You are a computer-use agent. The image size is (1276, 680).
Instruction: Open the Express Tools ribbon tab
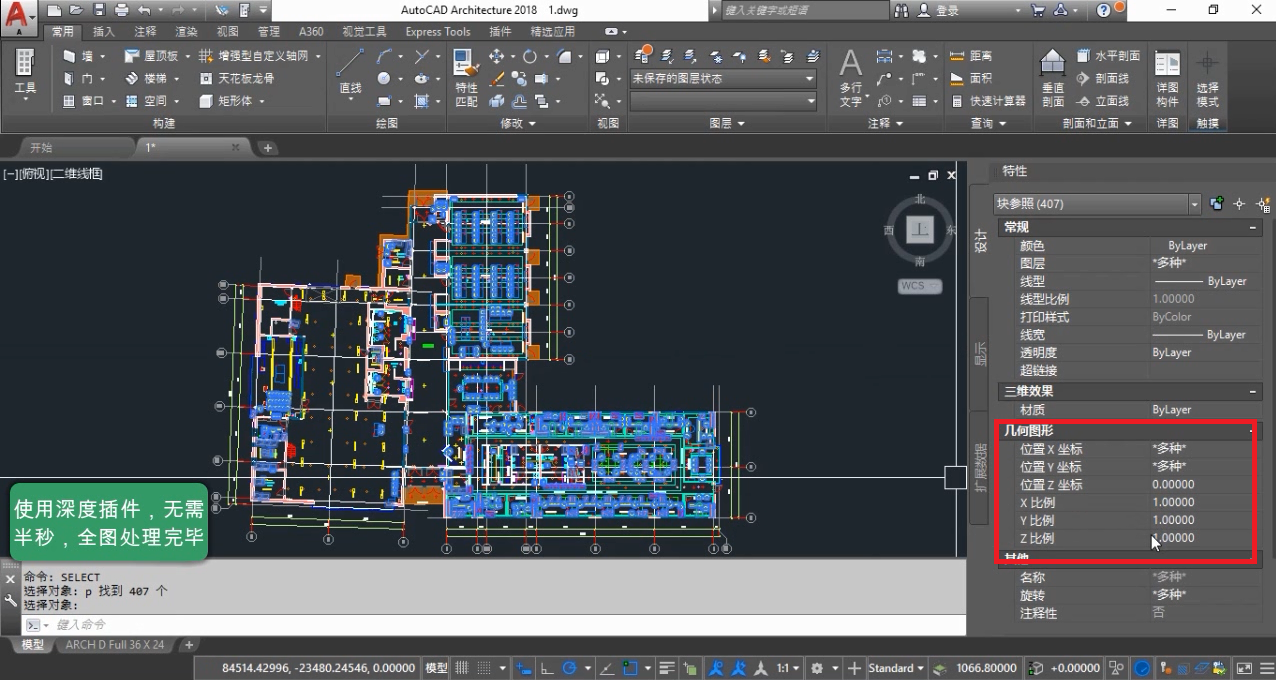point(438,31)
